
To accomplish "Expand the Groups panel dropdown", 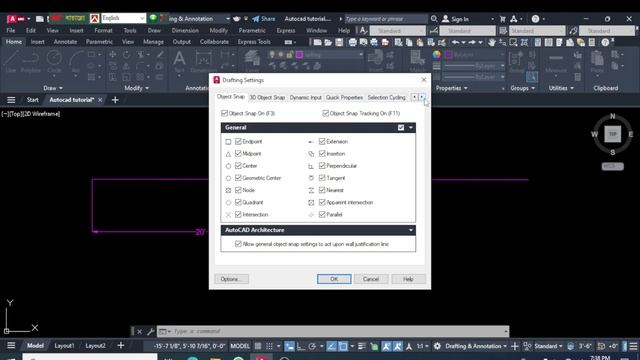I will [522, 88].
